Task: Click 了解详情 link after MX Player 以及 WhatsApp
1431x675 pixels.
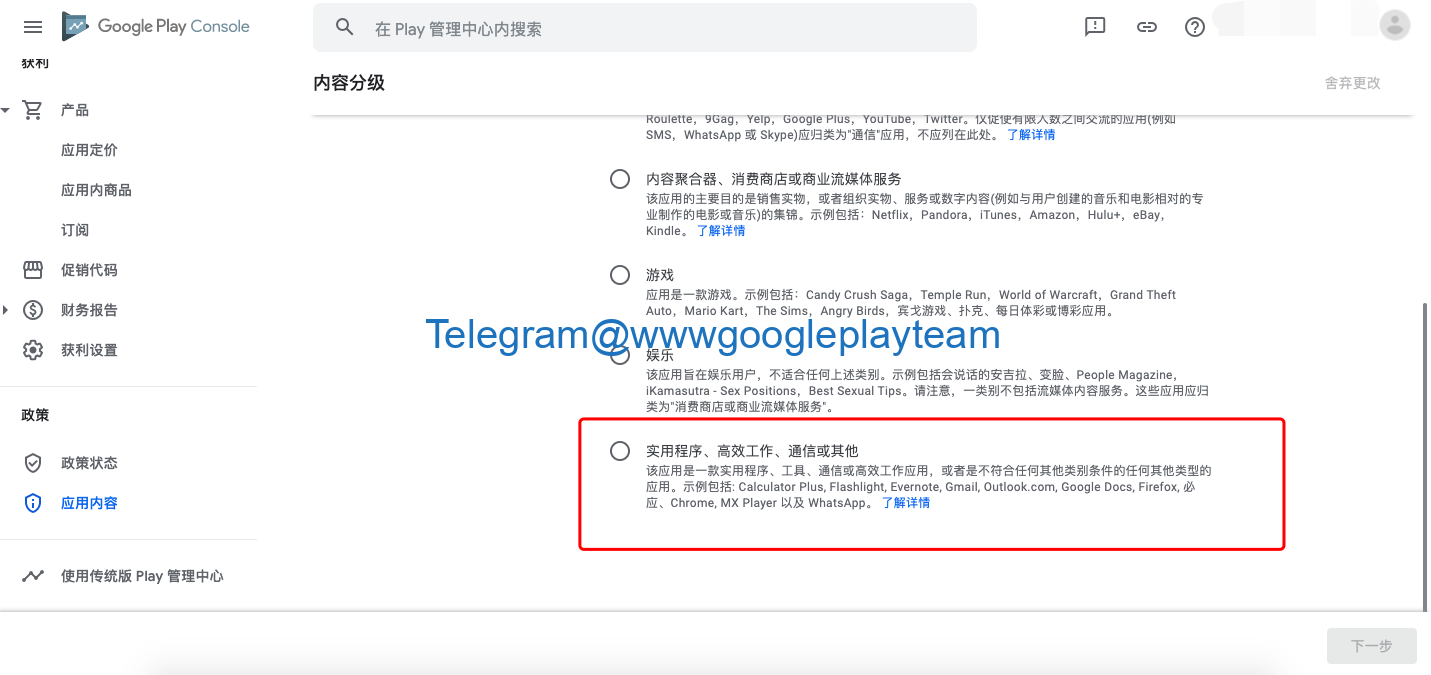Action: 905,502
